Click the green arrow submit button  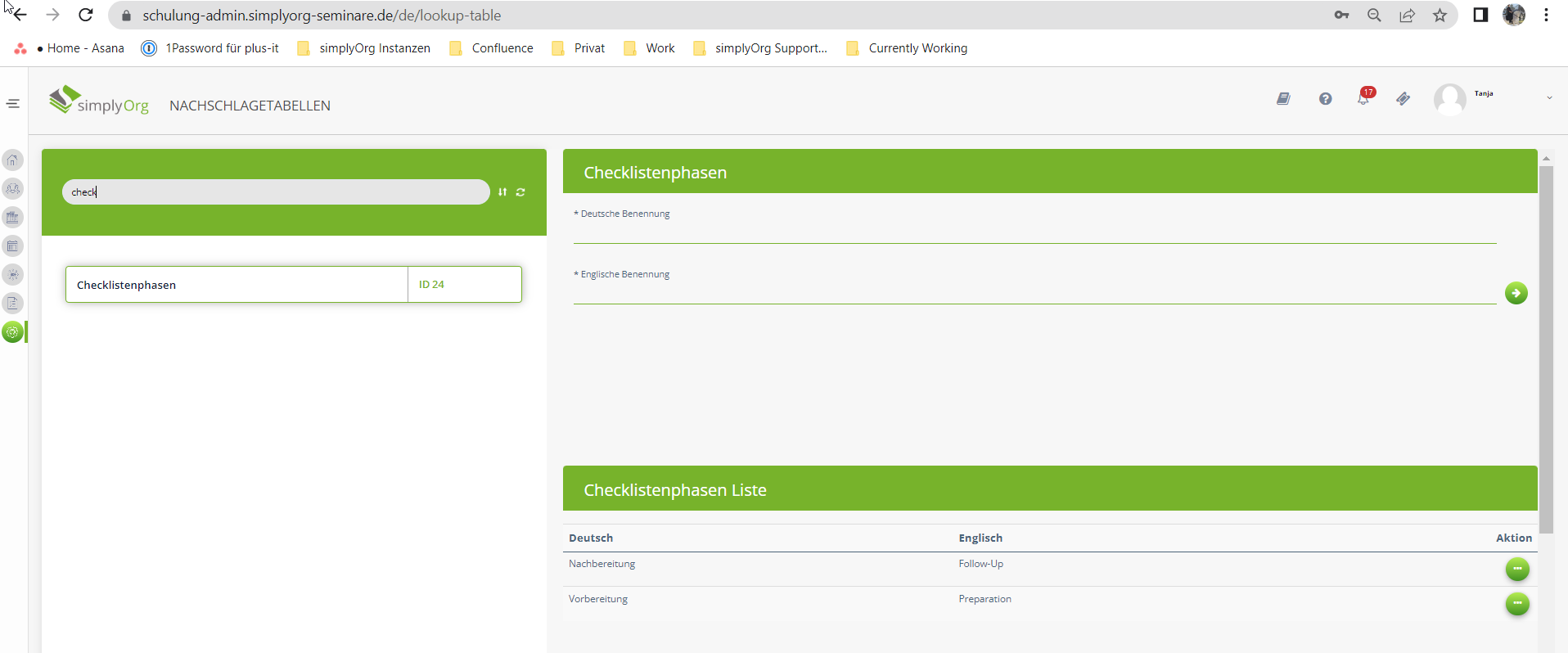click(1516, 293)
